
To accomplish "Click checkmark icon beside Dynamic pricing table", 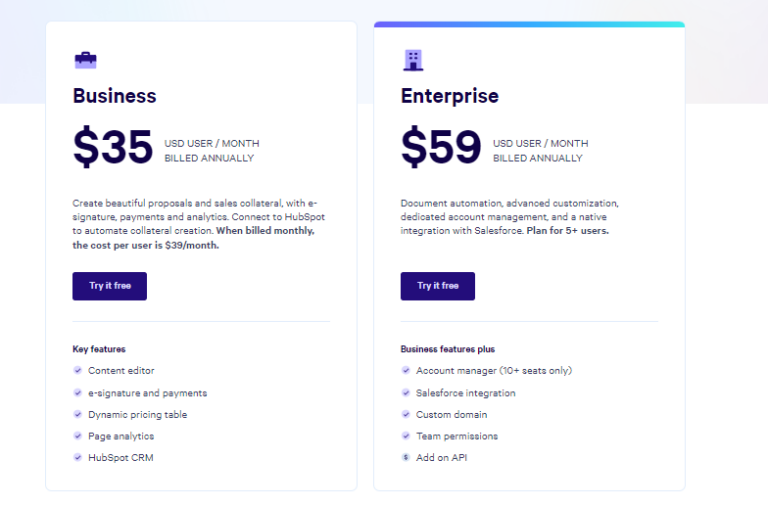I will [78, 414].
